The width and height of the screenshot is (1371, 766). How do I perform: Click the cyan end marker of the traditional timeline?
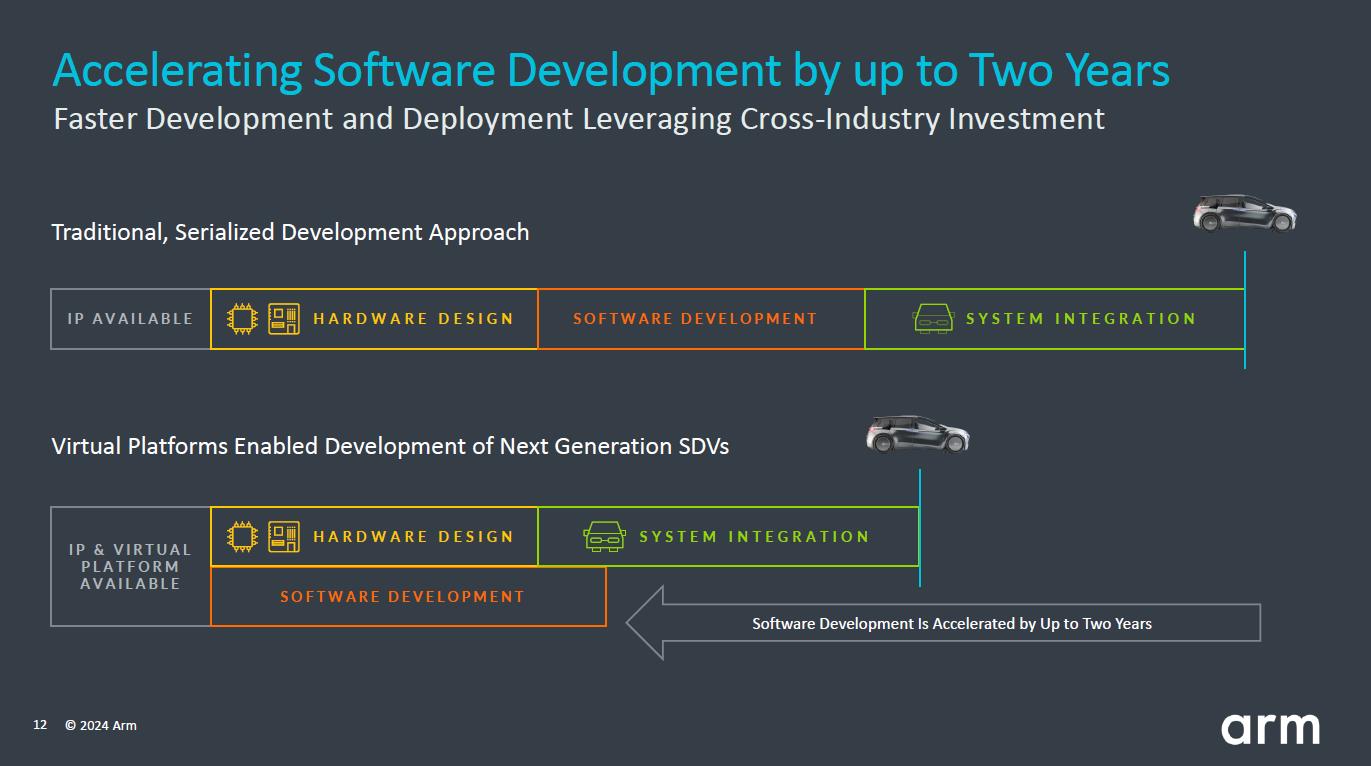[x=1245, y=310]
